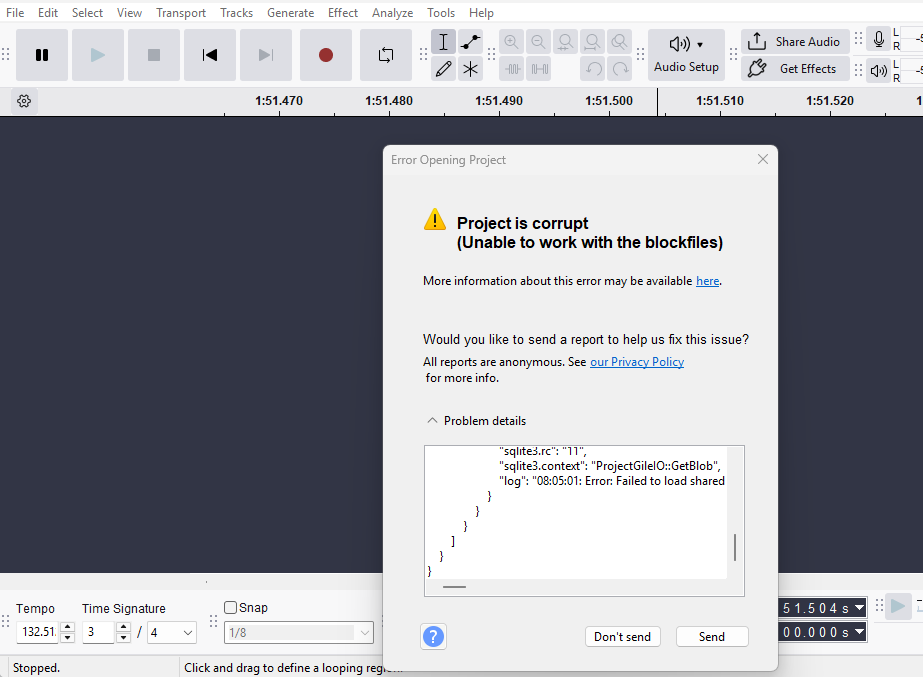This screenshot has height=677, width=923.
Task: Choose the Multi-tool asterisk icon
Action: 470,69
